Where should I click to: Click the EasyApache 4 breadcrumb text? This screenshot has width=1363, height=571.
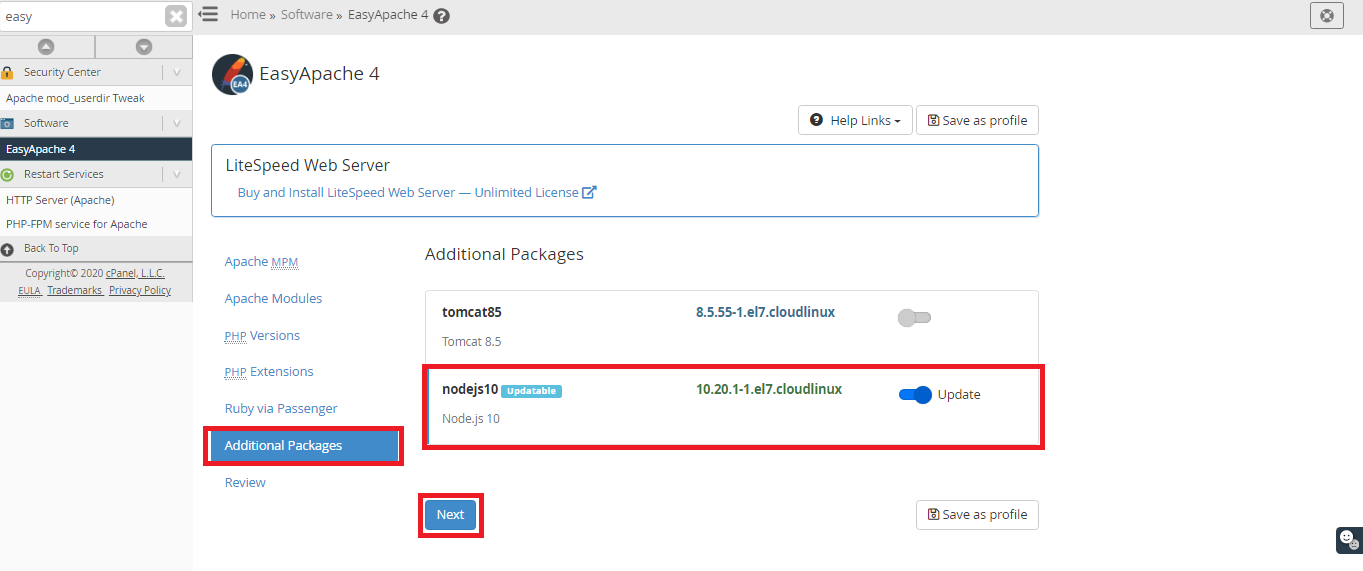(388, 15)
